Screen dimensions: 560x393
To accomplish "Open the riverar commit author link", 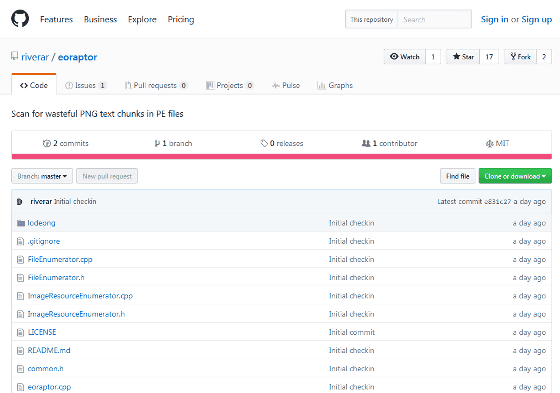I will pos(41,202).
